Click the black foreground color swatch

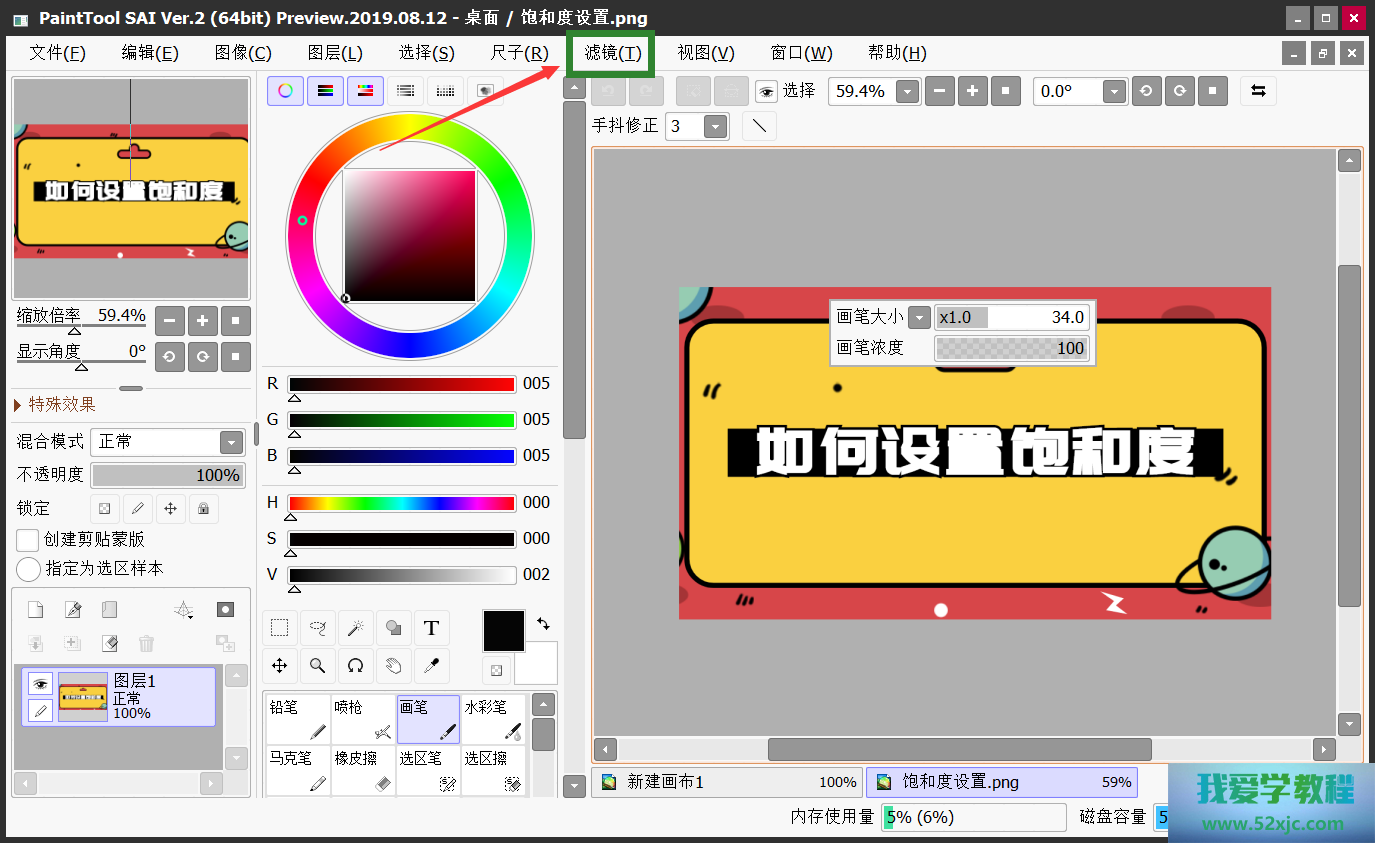[503, 631]
